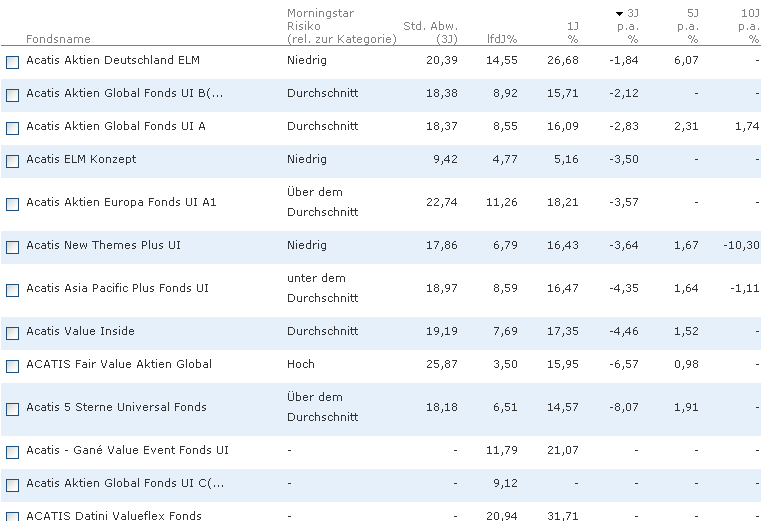Open Acatis Aktien Global Fonds UI A fund
Image resolution: width=768 pixels, height=521 pixels.
116,126
